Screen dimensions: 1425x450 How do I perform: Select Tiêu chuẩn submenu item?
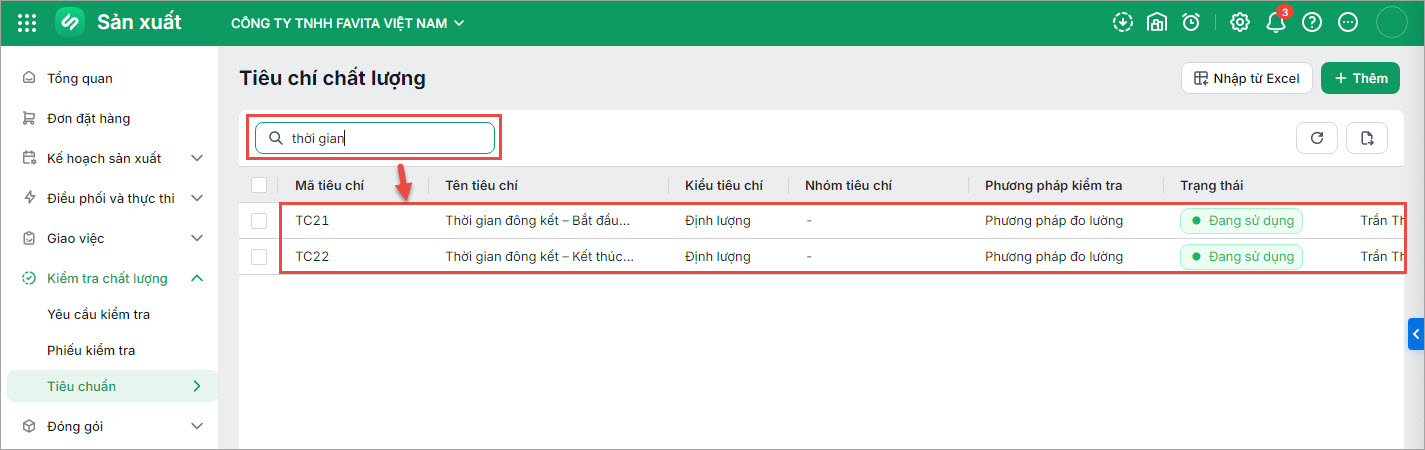click(x=112, y=386)
